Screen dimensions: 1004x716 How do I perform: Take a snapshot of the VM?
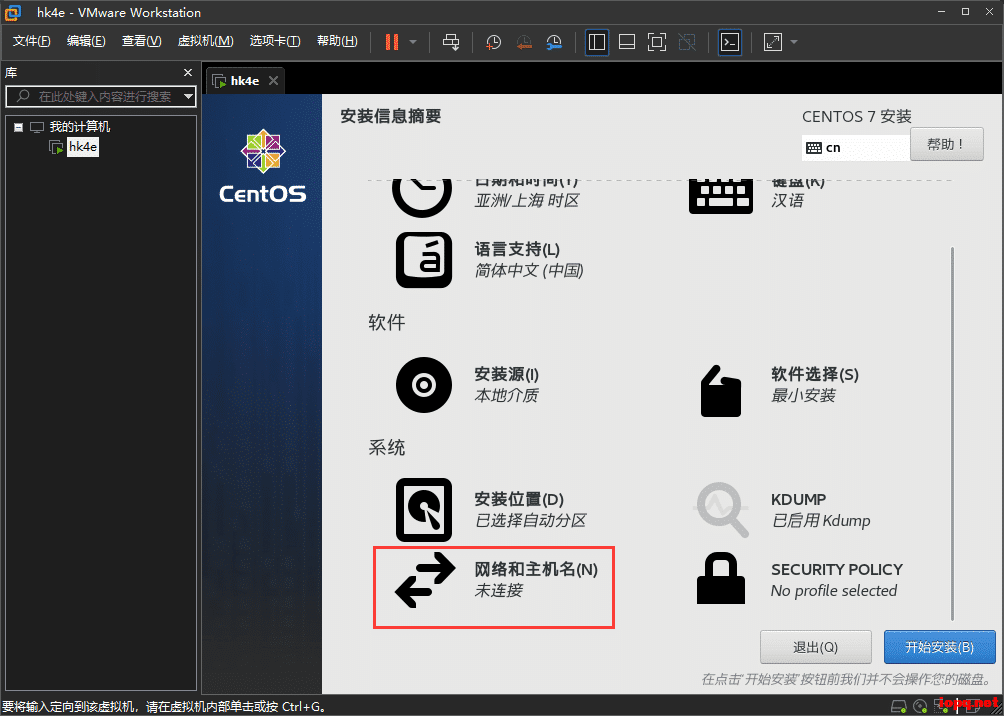point(491,42)
